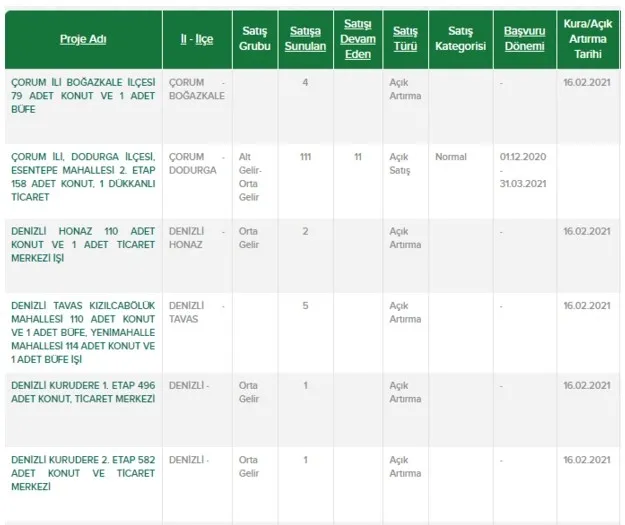Open Denizli Kurudere 1. Etap 496 Konut
625x525 pixels.
82,391
